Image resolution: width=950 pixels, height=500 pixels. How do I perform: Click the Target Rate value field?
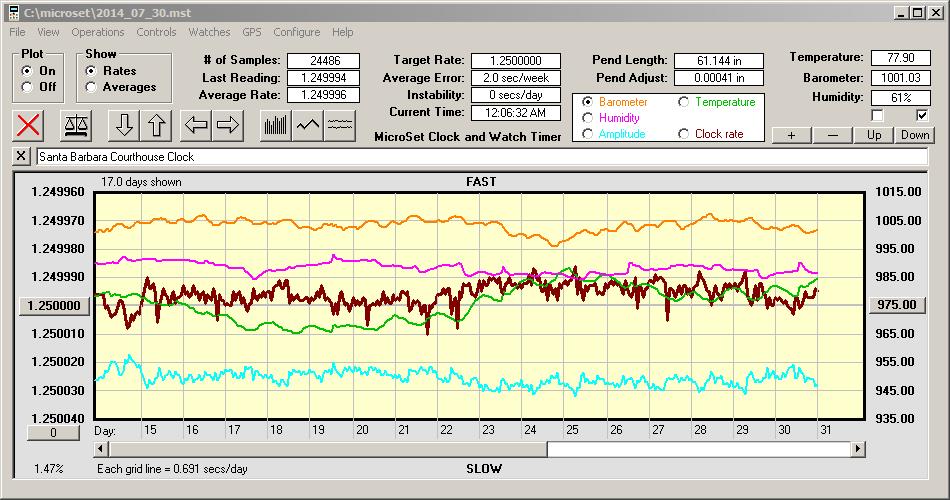coord(516,61)
